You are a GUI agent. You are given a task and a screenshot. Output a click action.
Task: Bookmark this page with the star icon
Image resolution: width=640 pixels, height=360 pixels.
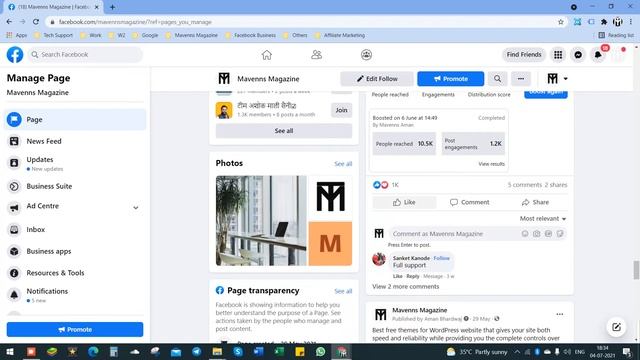coord(561,22)
